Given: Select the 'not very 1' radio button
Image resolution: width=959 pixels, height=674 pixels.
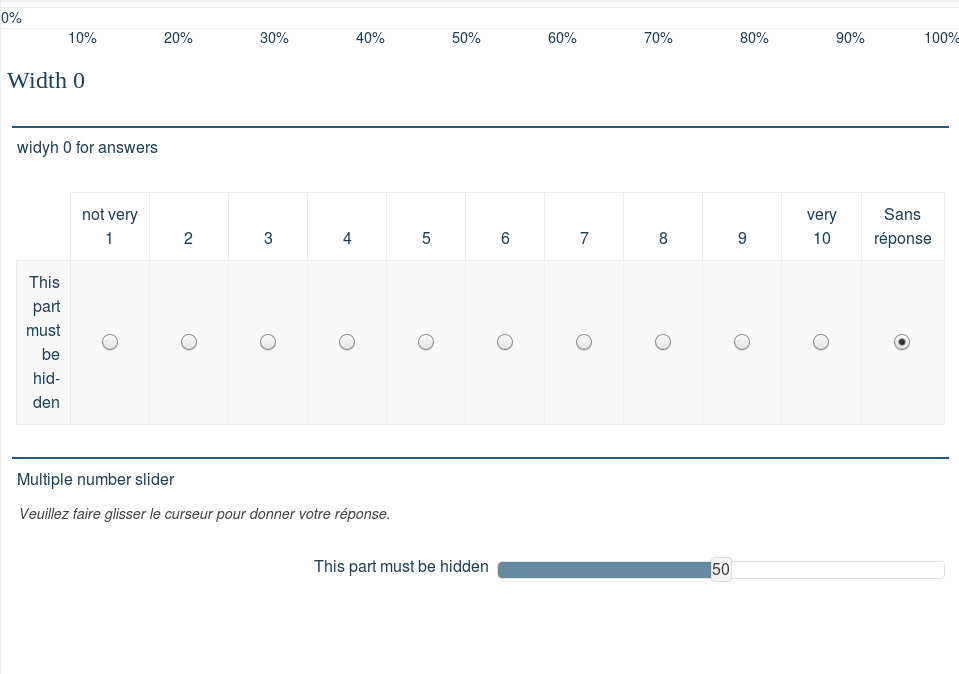Looking at the screenshot, I should 110,342.
